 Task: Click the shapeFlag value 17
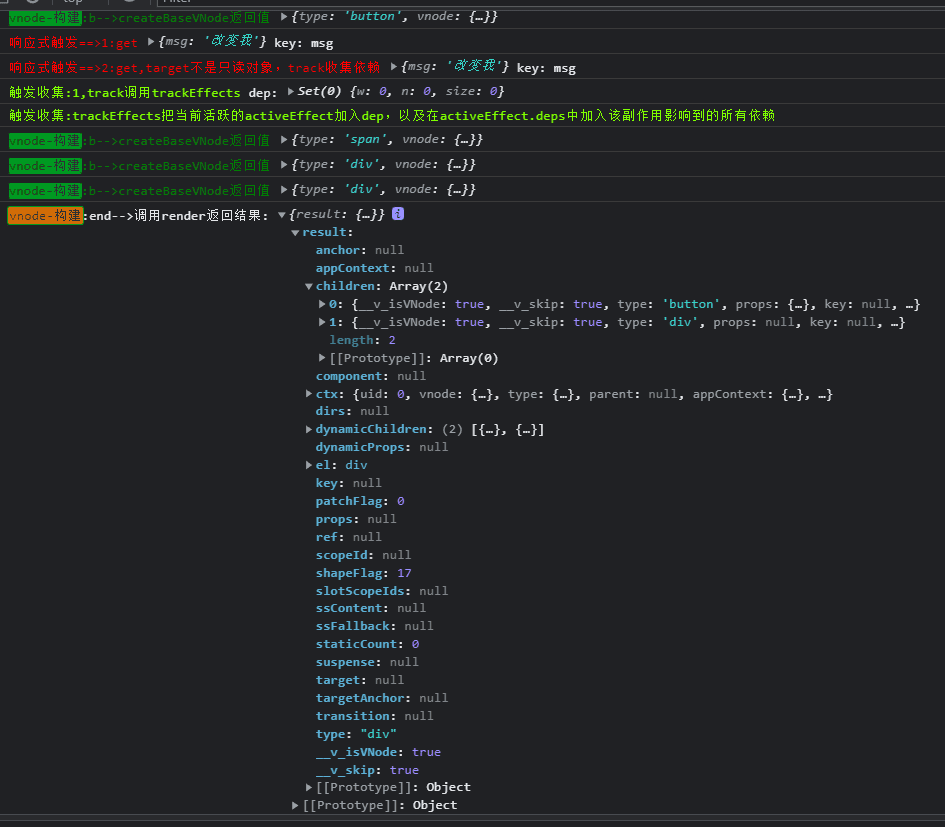coord(403,573)
